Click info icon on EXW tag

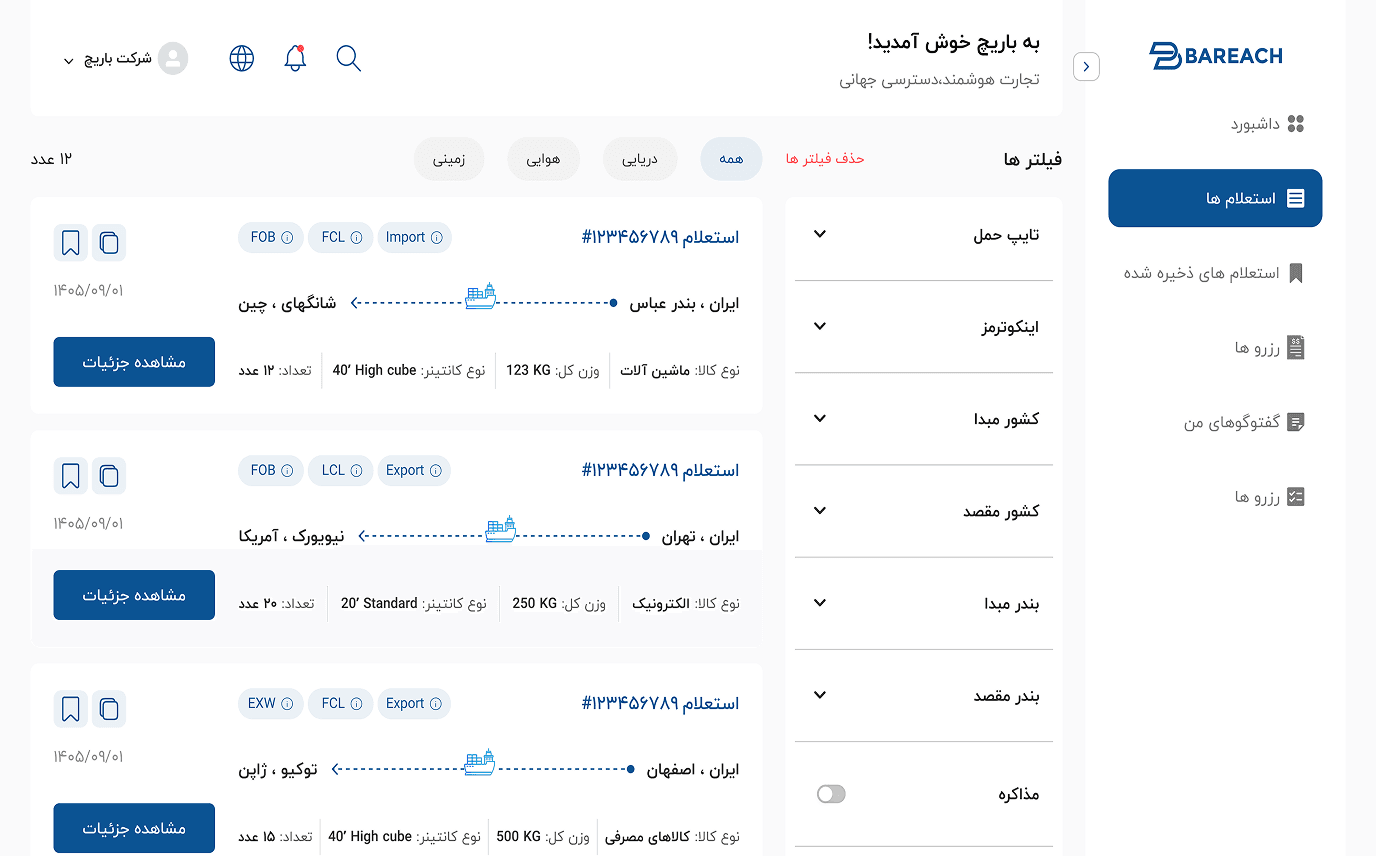click(x=287, y=704)
